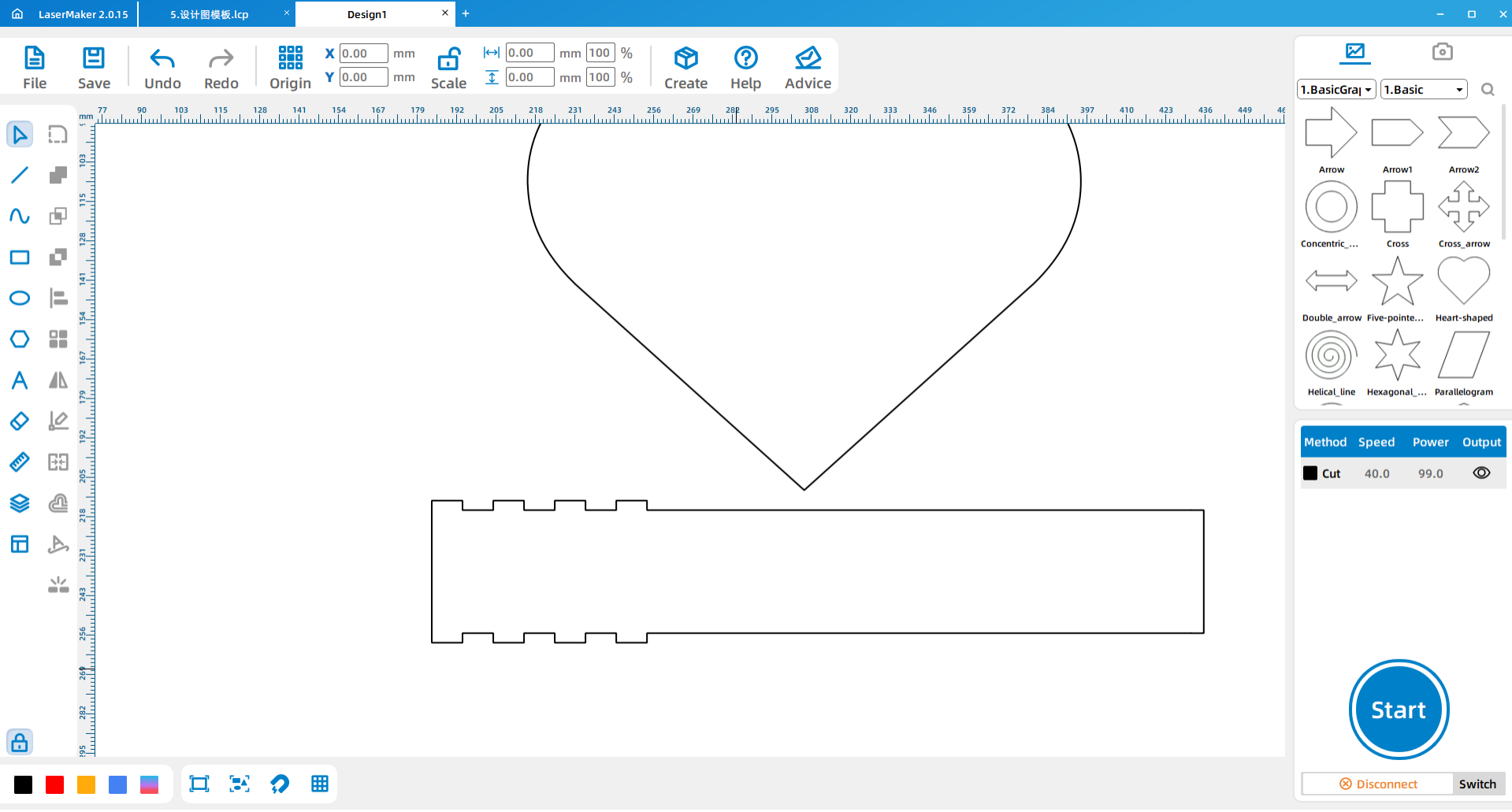Click the subtract shapes tool
Image resolution: width=1512 pixels, height=812 pixels.
(x=58, y=258)
